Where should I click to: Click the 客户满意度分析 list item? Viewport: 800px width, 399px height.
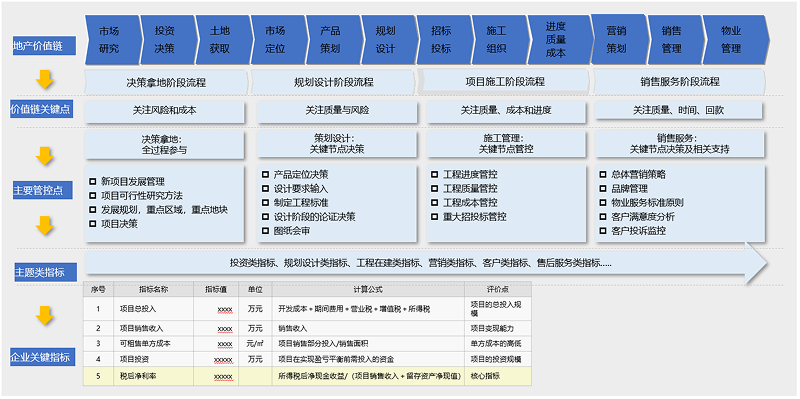click(643, 217)
